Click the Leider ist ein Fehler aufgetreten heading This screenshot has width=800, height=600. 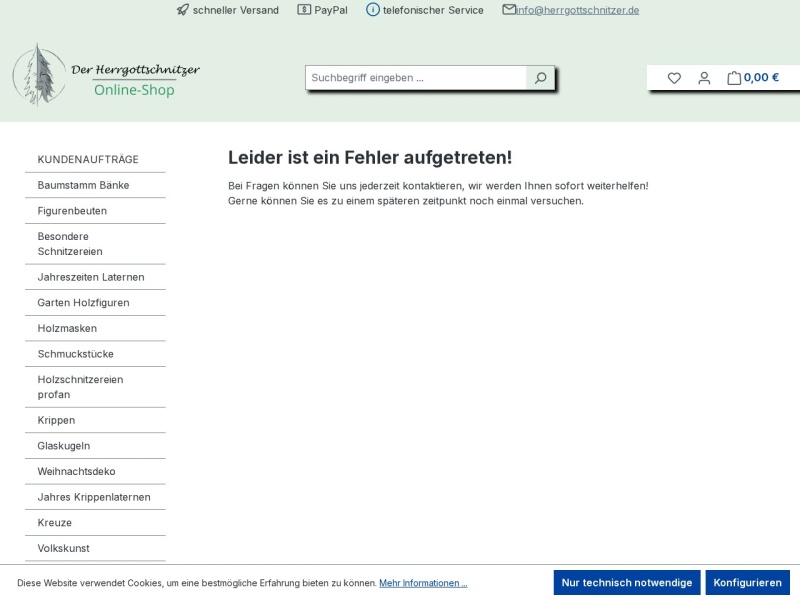click(370, 158)
